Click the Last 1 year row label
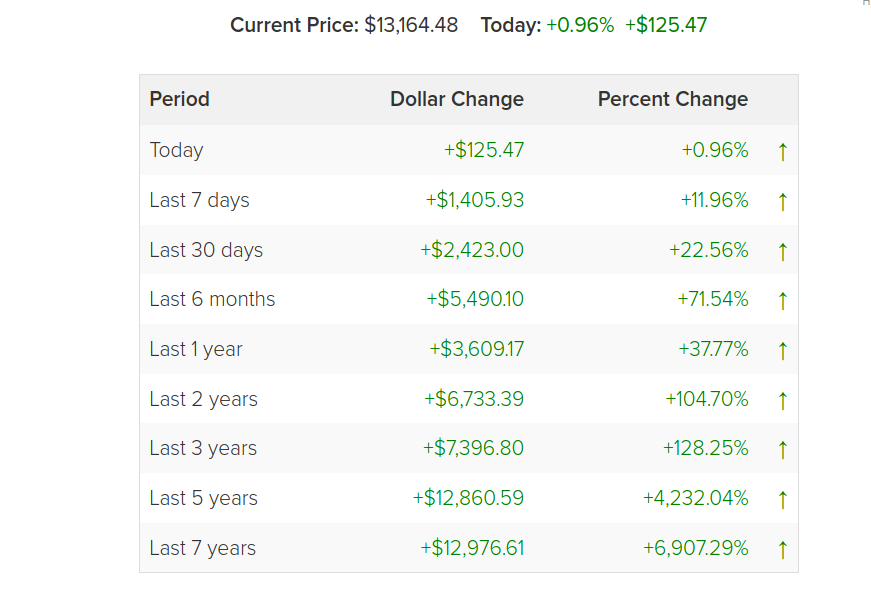The height and width of the screenshot is (615, 871). click(x=196, y=349)
